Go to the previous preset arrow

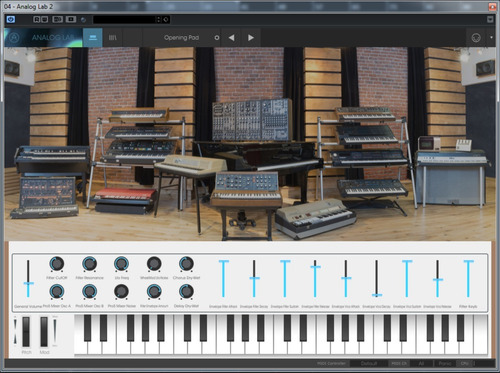coord(231,38)
